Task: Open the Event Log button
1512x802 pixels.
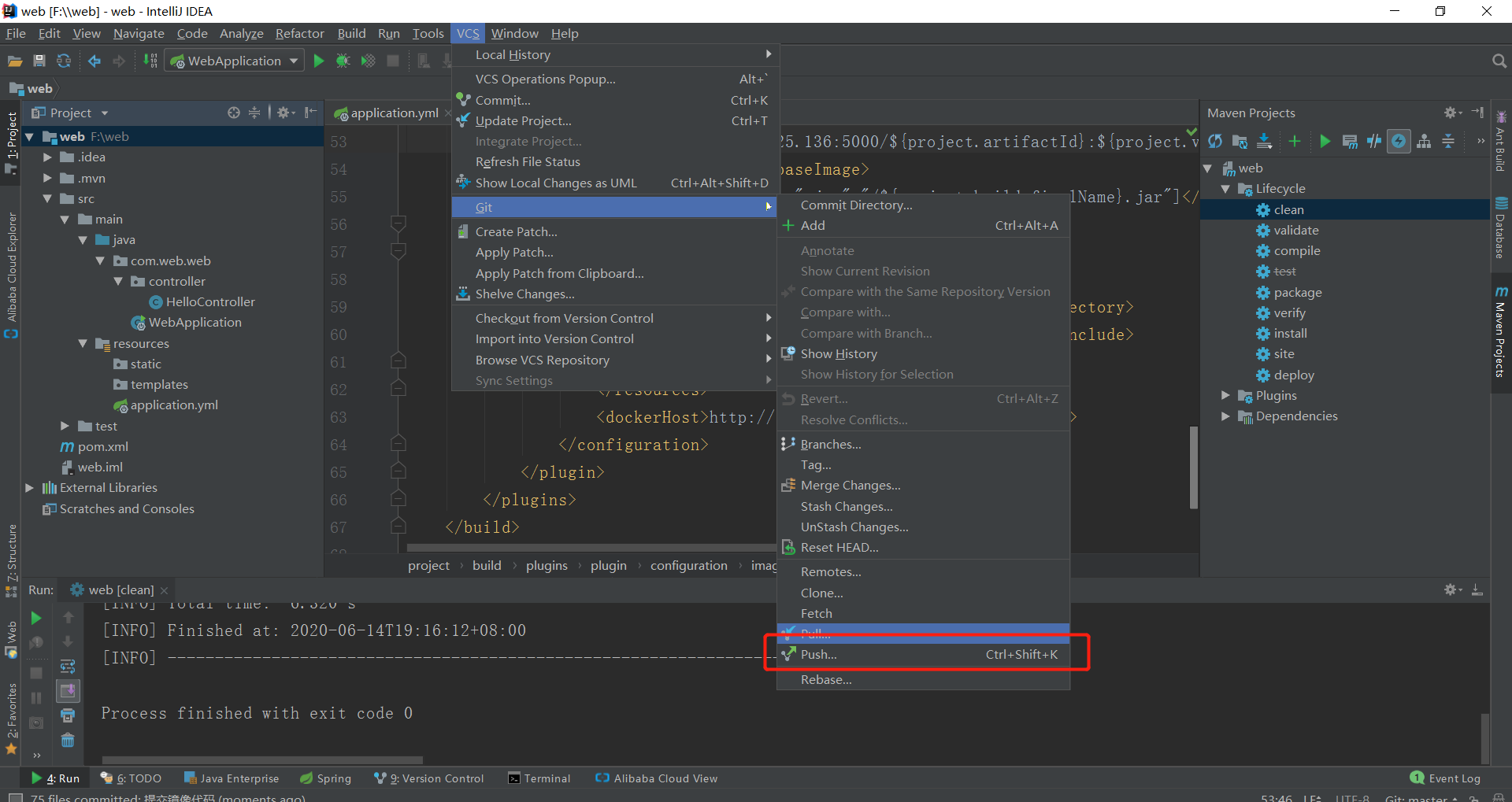Action: 1446,778
